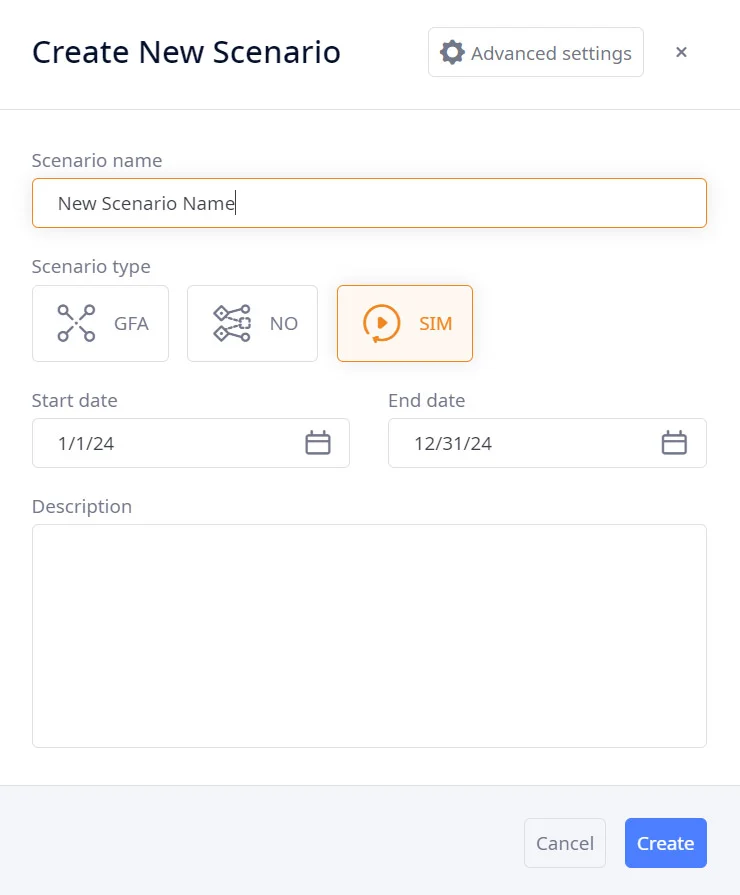Click the SIM play-cycle icon
The image size is (740, 895).
pos(381,323)
